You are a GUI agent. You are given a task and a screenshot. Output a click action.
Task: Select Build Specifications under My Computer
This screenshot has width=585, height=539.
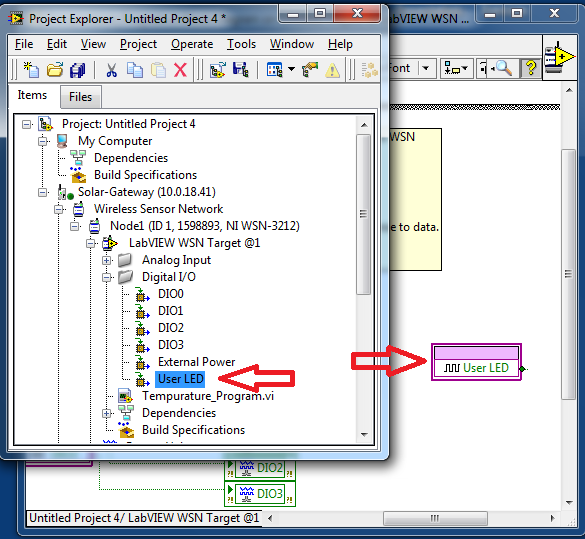pos(145,175)
